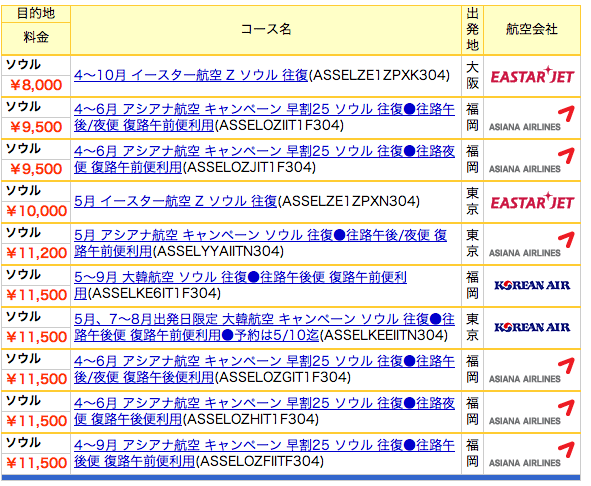Open the Asiana course link coded ASSELOZHIT1F304
591x486 pixels.
tap(264, 411)
